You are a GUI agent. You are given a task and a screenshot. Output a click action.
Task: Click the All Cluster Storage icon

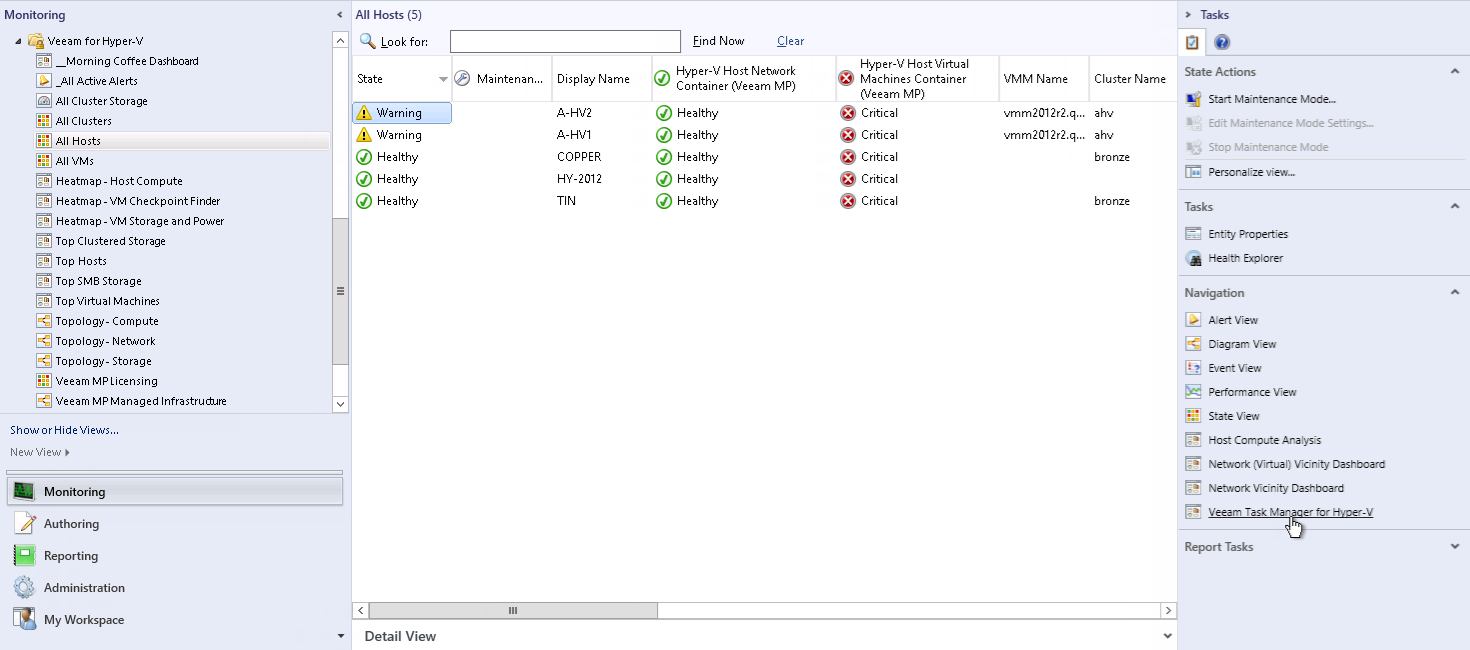click(44, 101)
